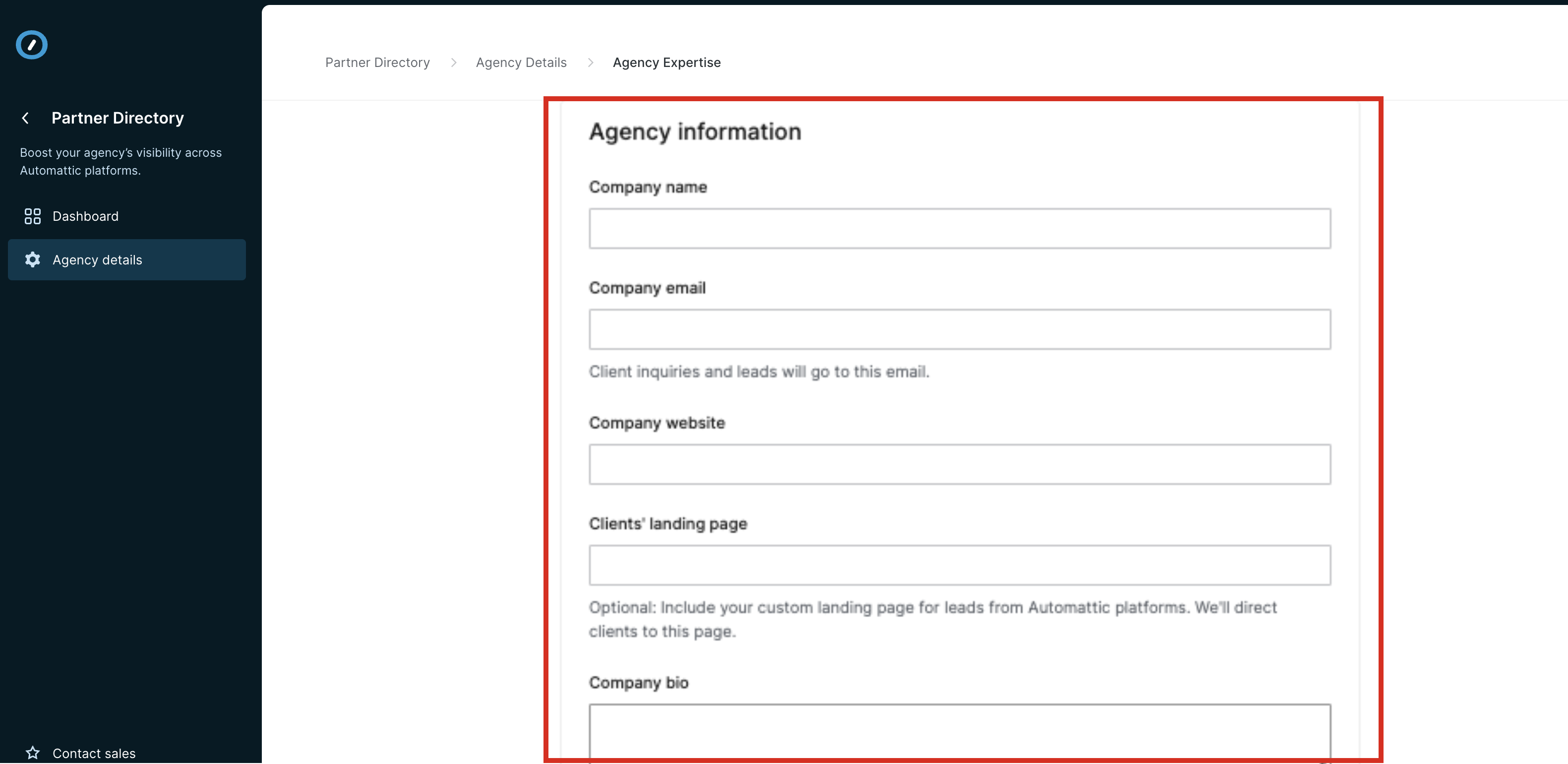Click the Agency details gear icon
1568x764 pixels.
pos(32,260)
